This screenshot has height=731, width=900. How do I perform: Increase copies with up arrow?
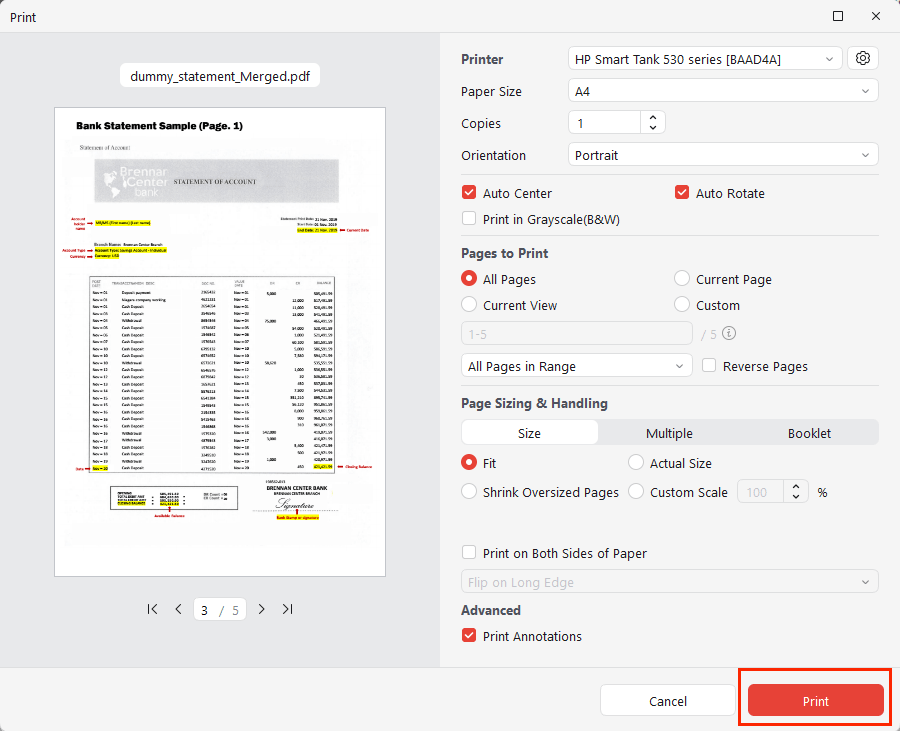[x=653, y=117]
